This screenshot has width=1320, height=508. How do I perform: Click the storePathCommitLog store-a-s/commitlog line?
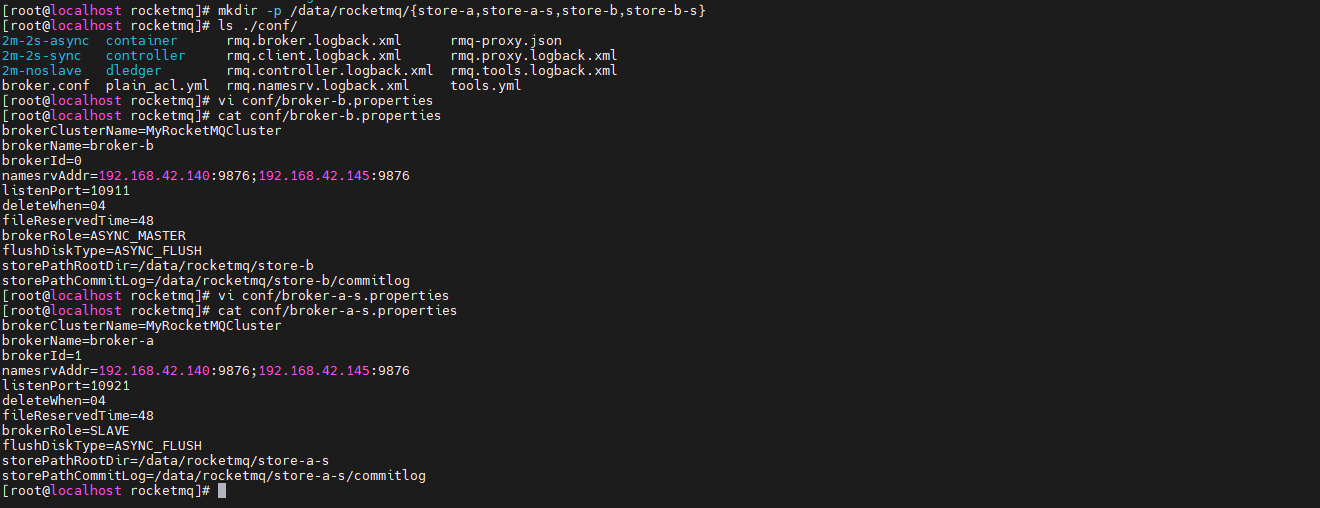coord(214,476)
